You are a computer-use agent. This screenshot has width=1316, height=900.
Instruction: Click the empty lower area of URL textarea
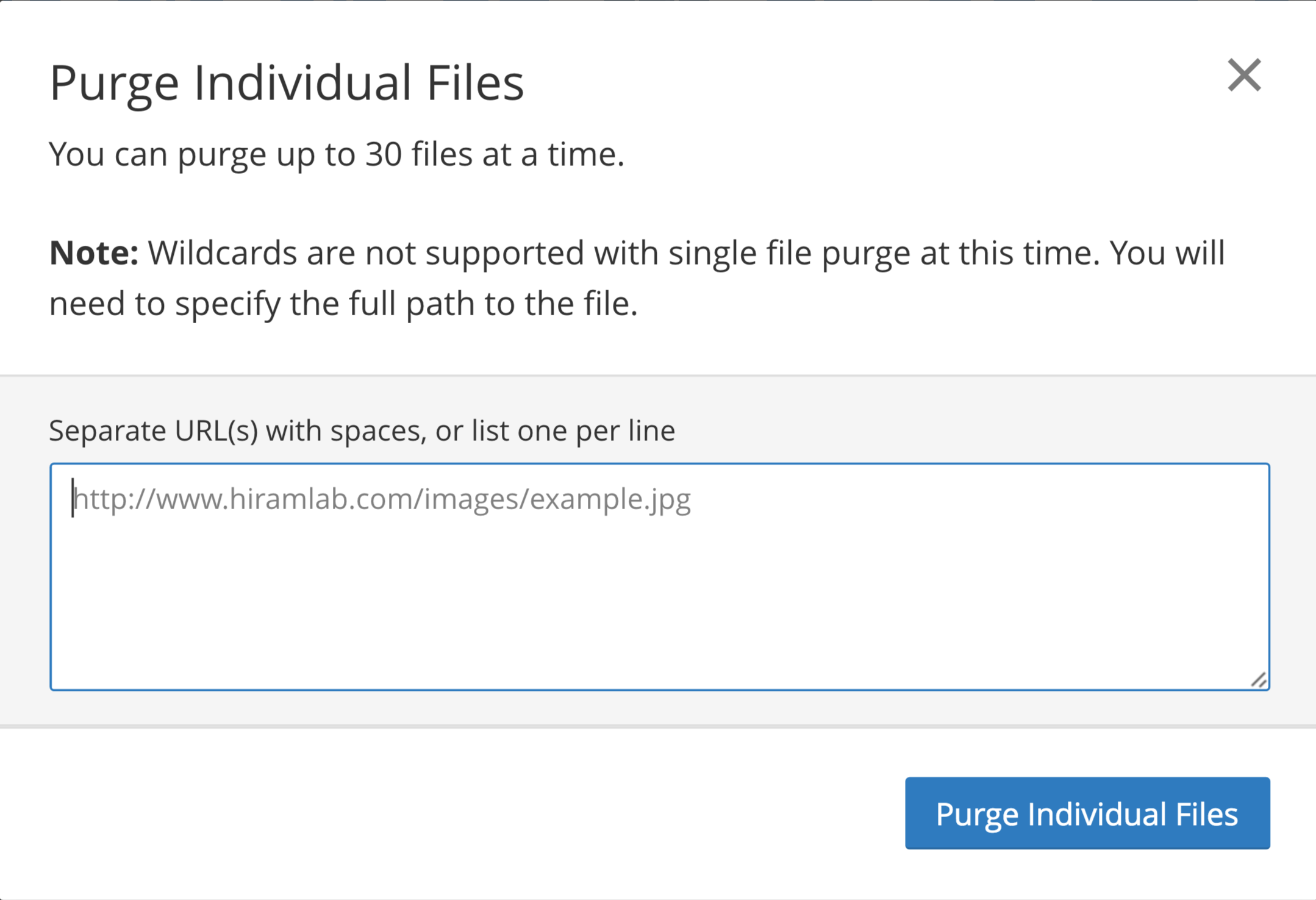click(660, 610)
